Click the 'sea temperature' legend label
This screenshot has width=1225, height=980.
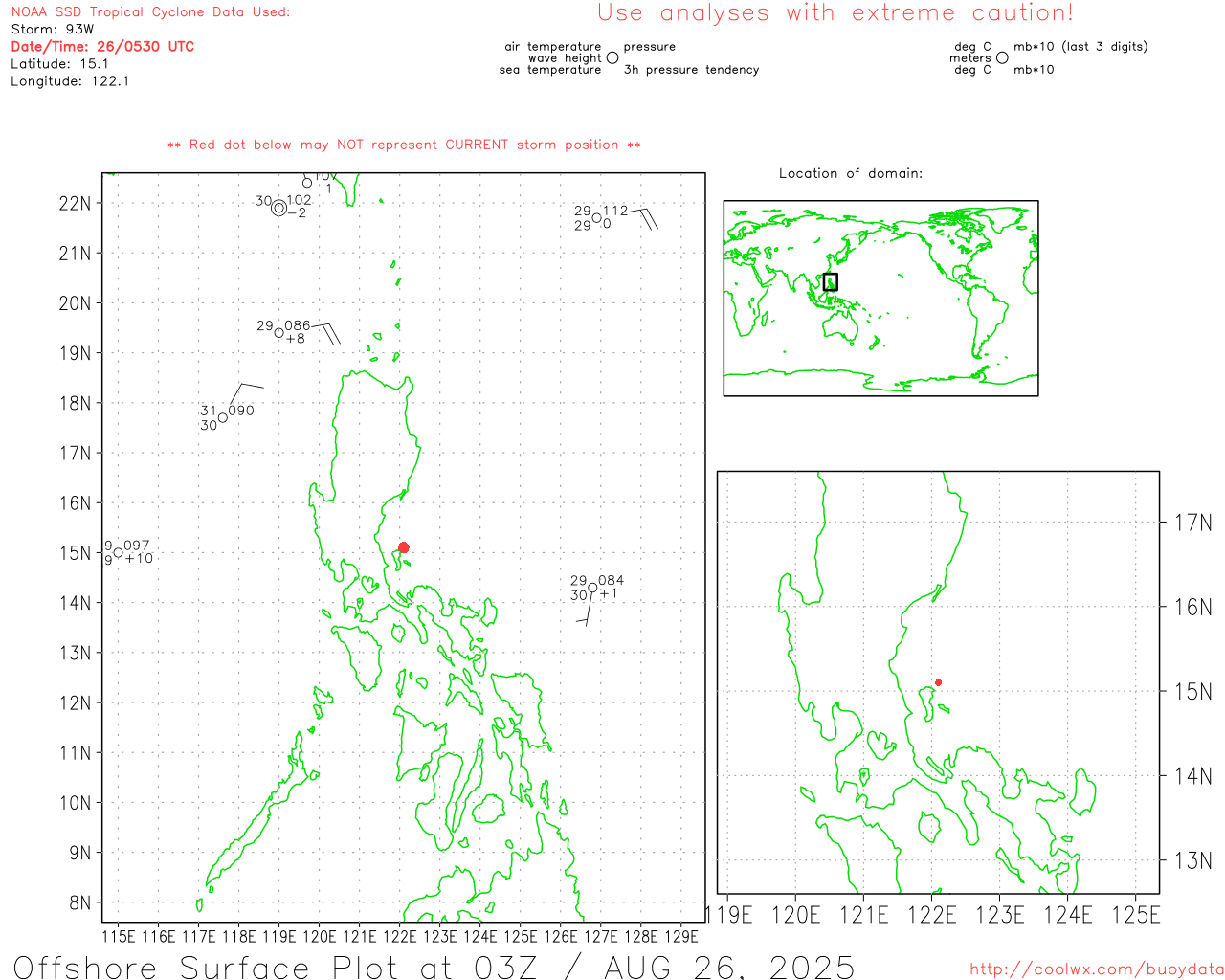550,69
